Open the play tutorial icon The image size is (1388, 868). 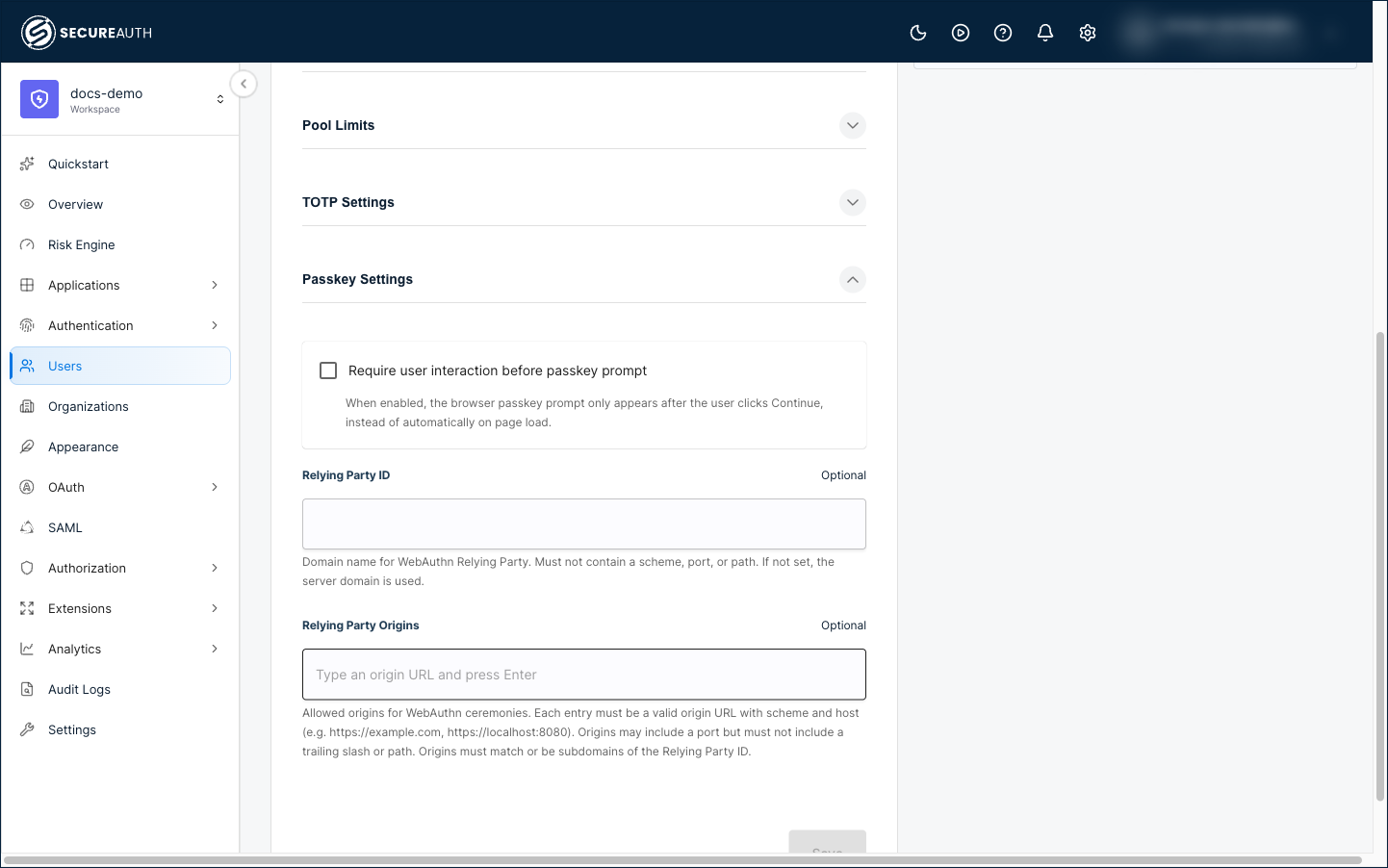[961, 33]
